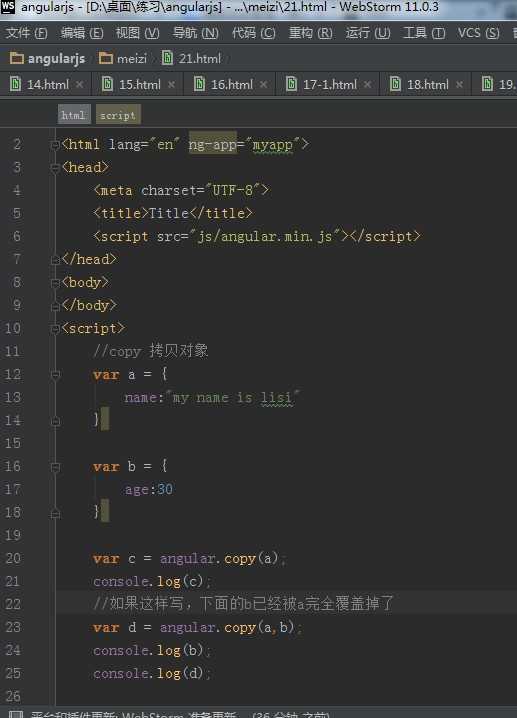
Task: Open the 编辑 (E) menu
Action: [x=82, y=33]
